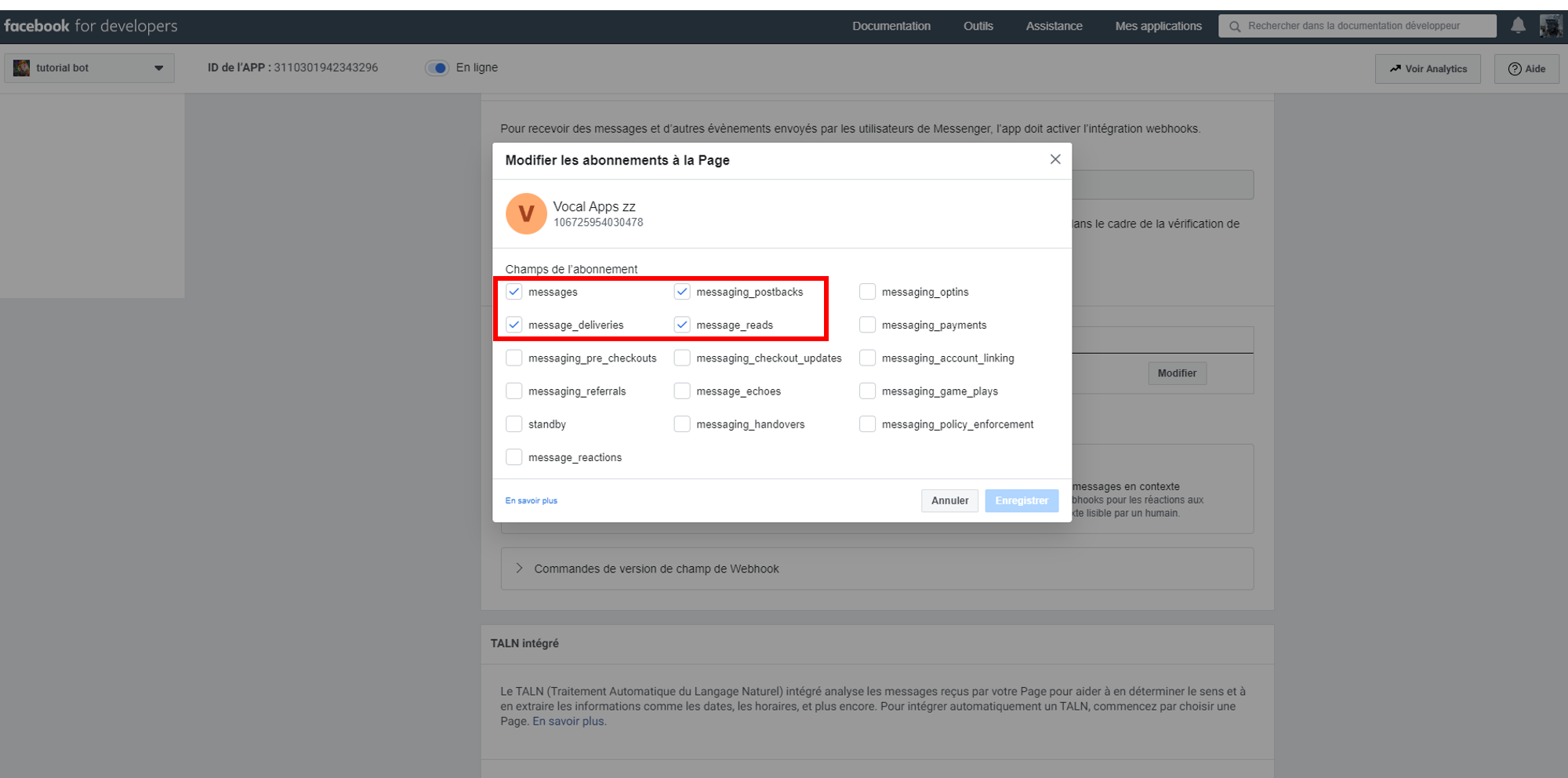Open user profile avatar in top bar
Screen dimensions: 1568x778
(x=1551, y=26)
